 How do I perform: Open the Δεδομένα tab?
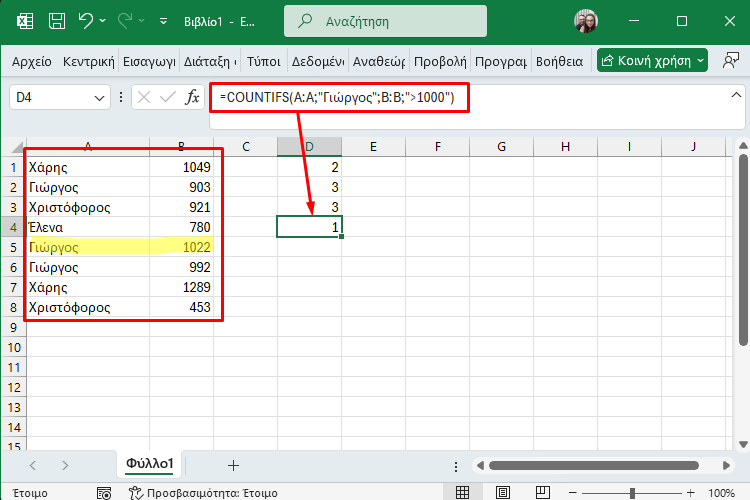(x=318, y=61)
